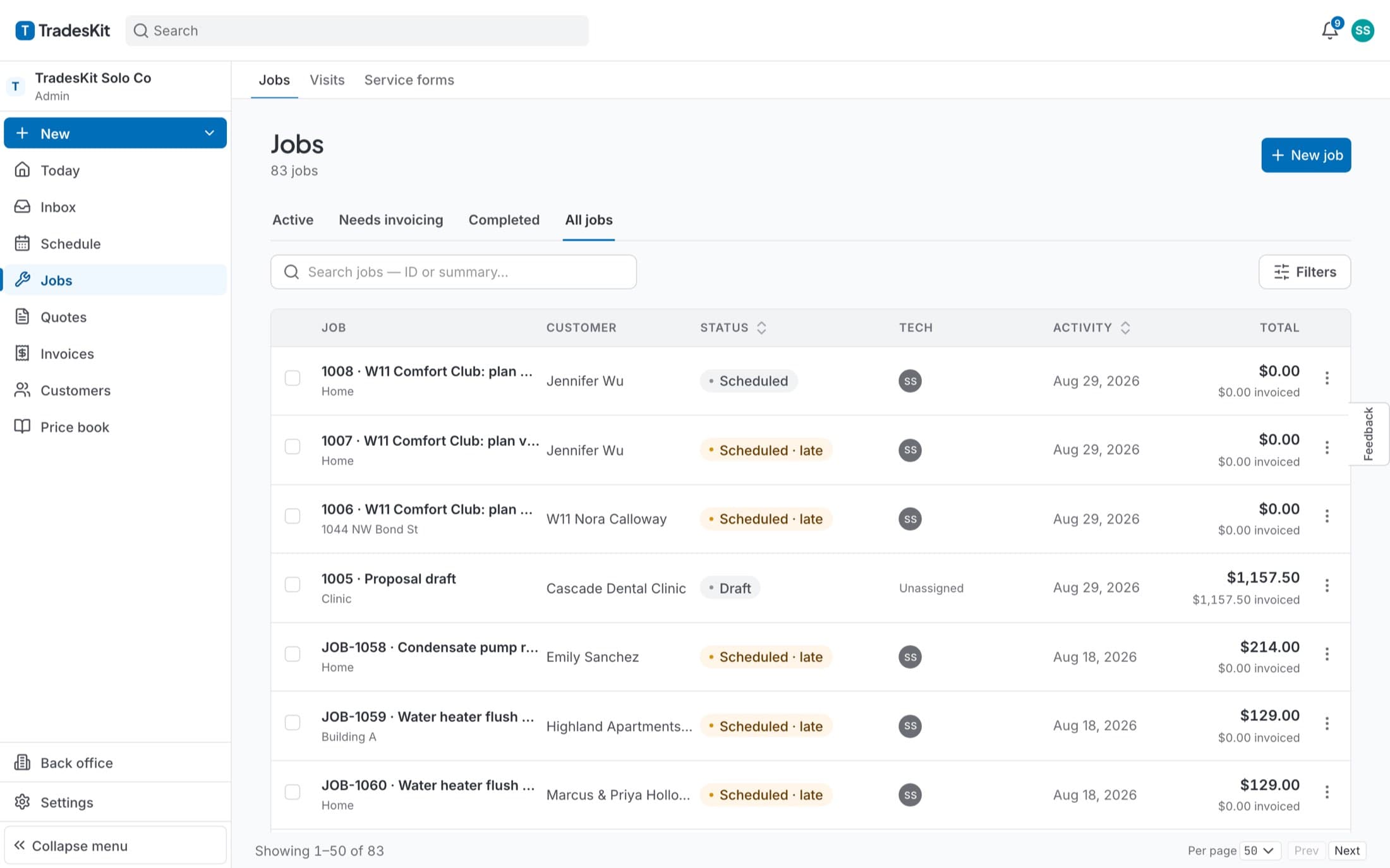Image resolution: width=1390 pixels, height=868 pixels.
Task: Open the Back office icon
Action: 22,763
